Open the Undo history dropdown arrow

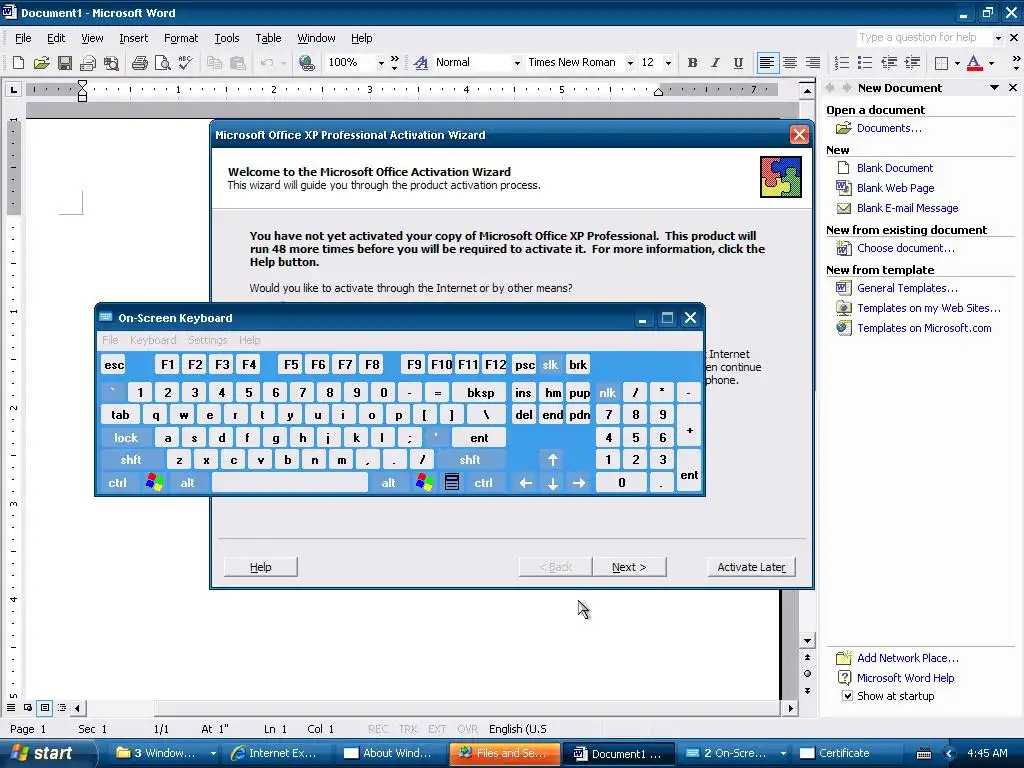coord(283,63)
